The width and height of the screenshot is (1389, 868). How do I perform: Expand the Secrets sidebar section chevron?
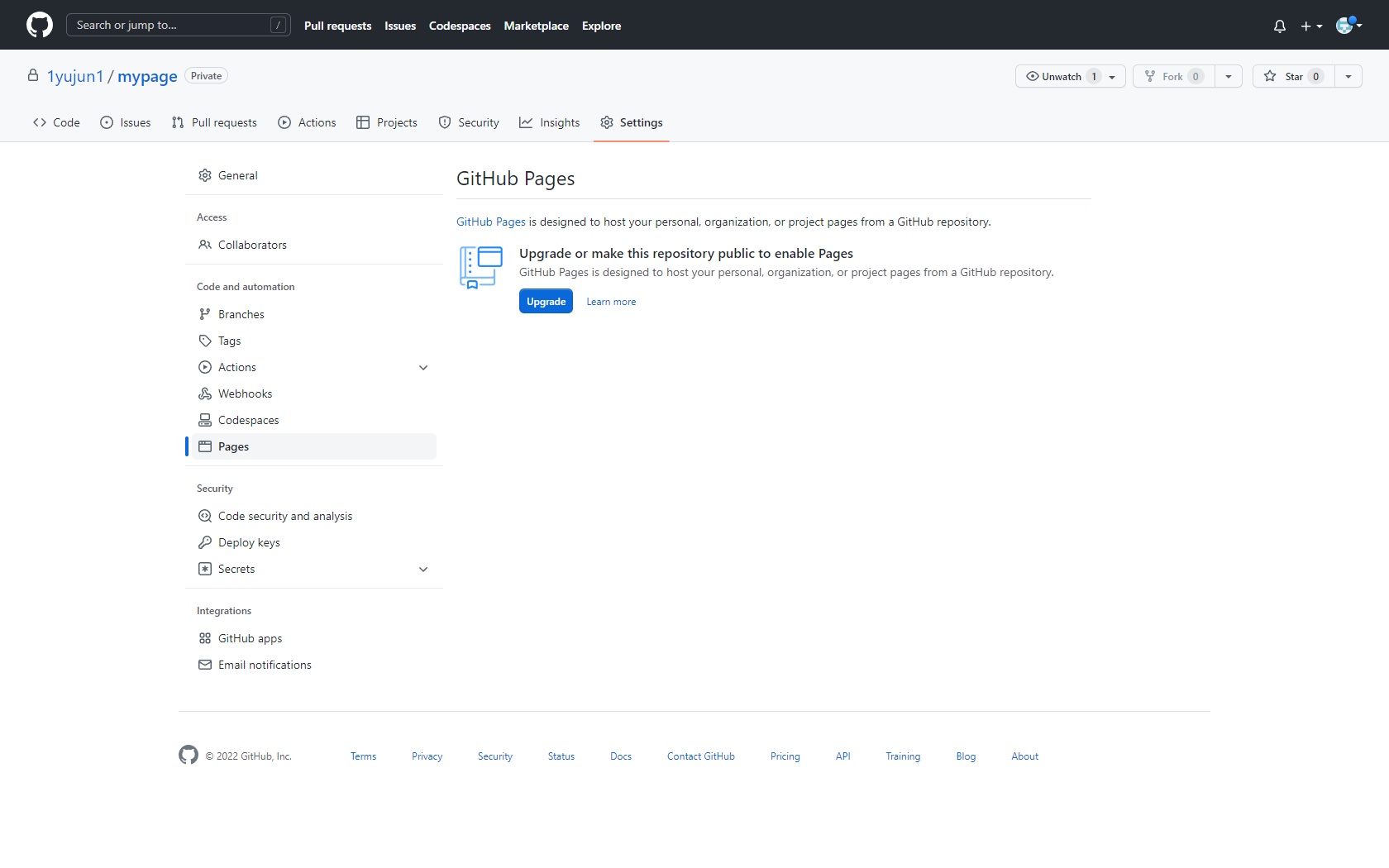pyautogui.click(x=423, y=570)
